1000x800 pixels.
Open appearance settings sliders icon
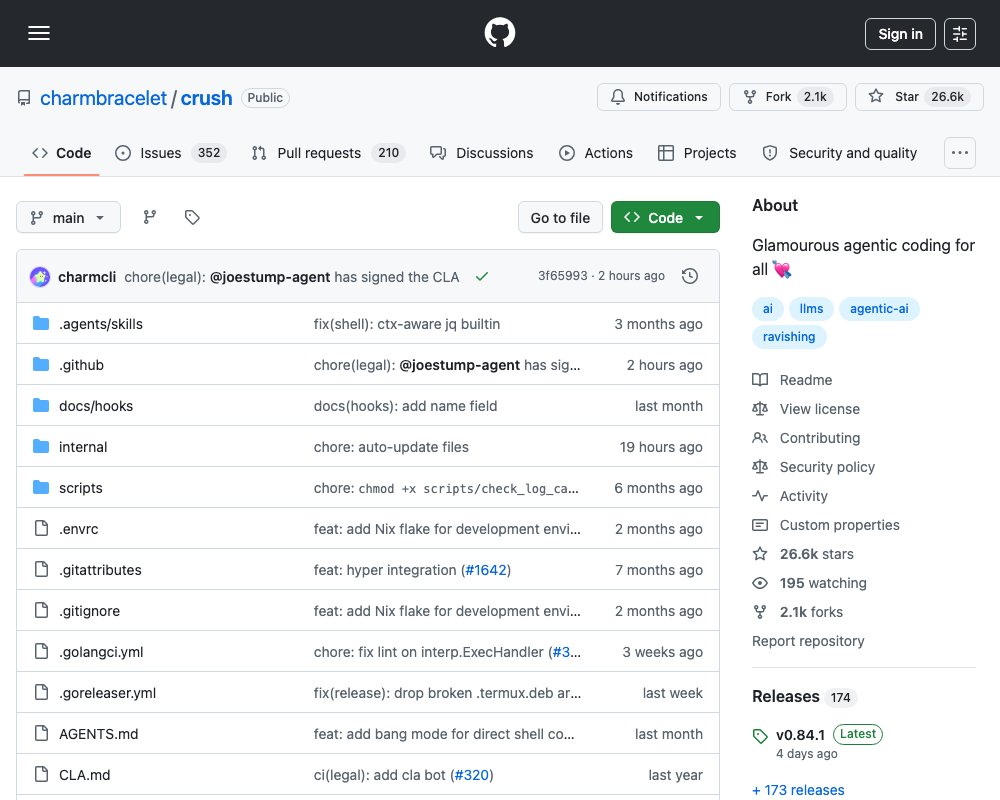point(959,34)
